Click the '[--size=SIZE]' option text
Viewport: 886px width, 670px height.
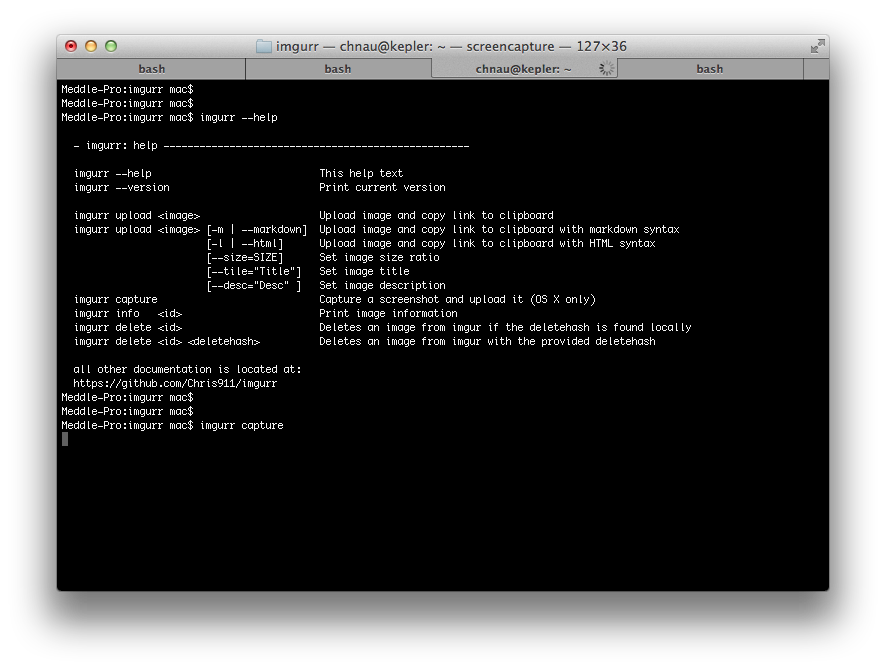pos(245,258)
